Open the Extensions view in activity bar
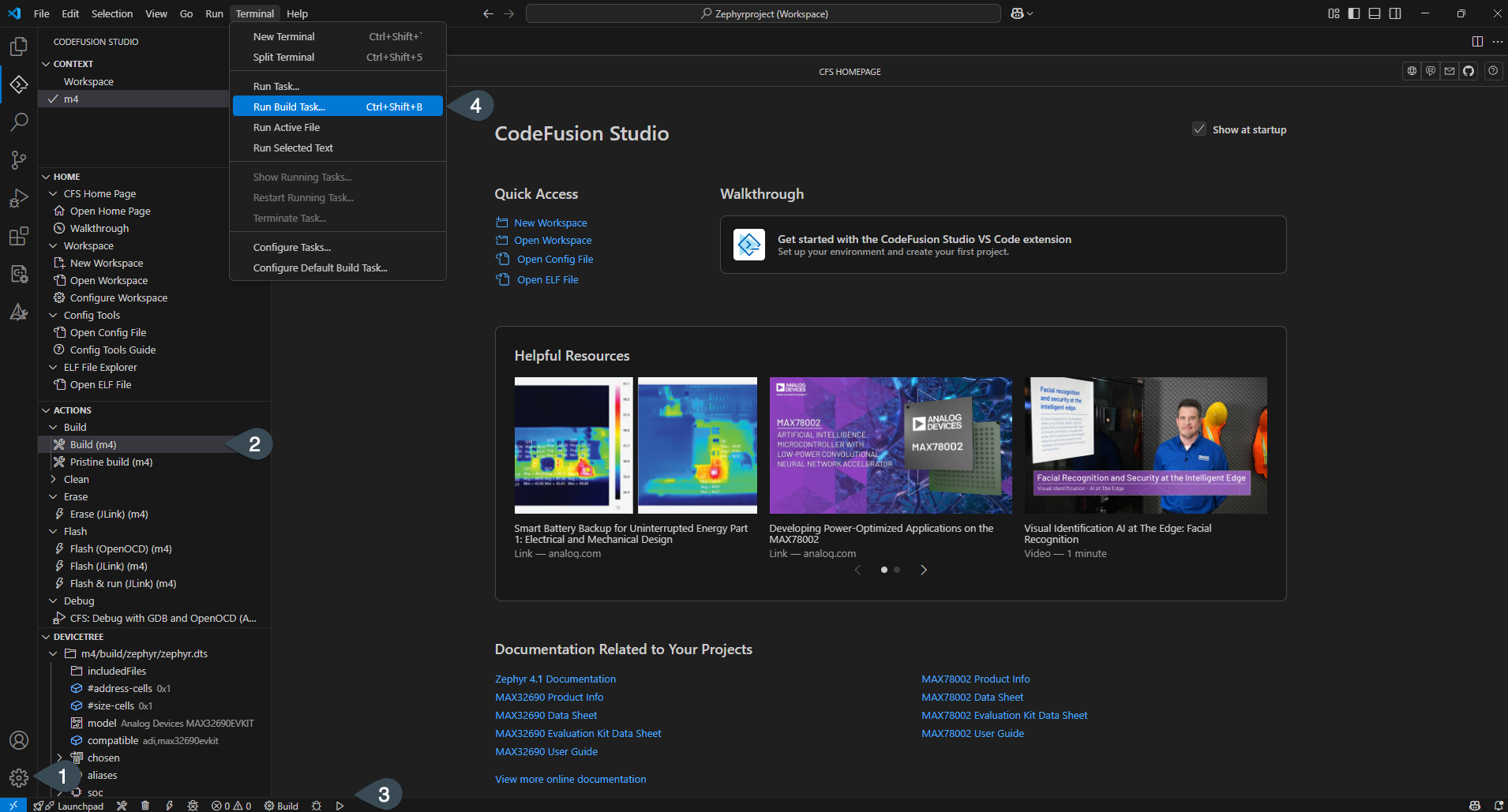Screen dimensions: 1508x812 [x=19, y=236]
